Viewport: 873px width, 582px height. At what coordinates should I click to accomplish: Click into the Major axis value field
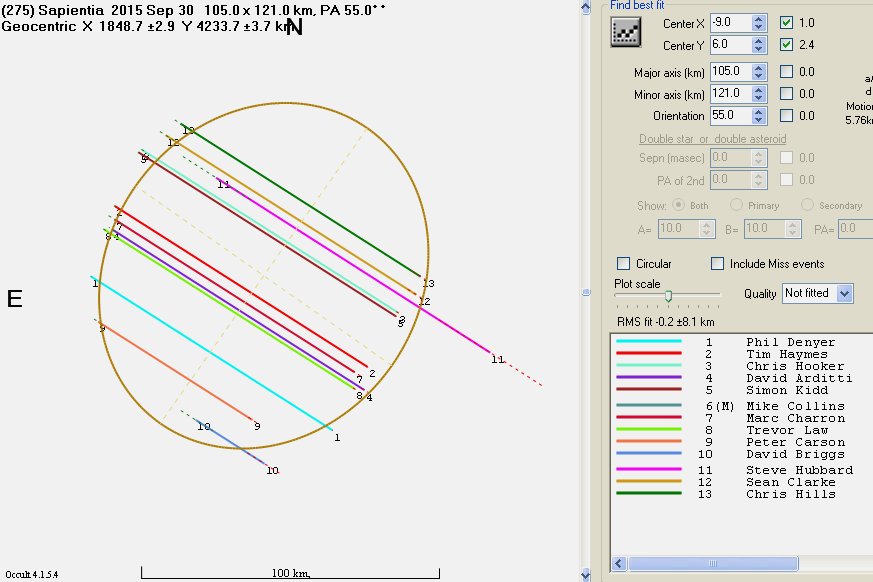(x=729, y=72)
